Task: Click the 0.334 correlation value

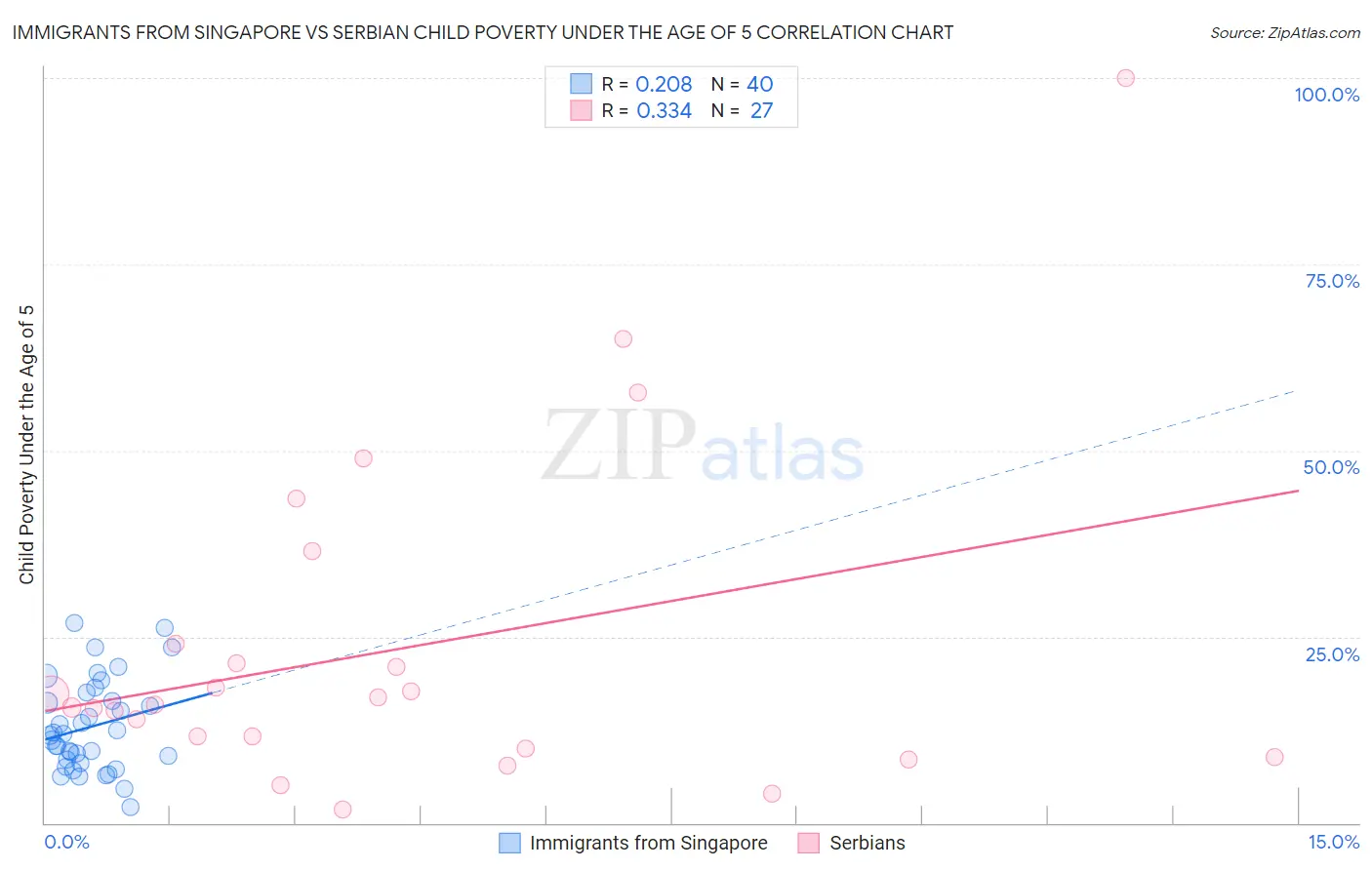Action: [x=664, y=110]
